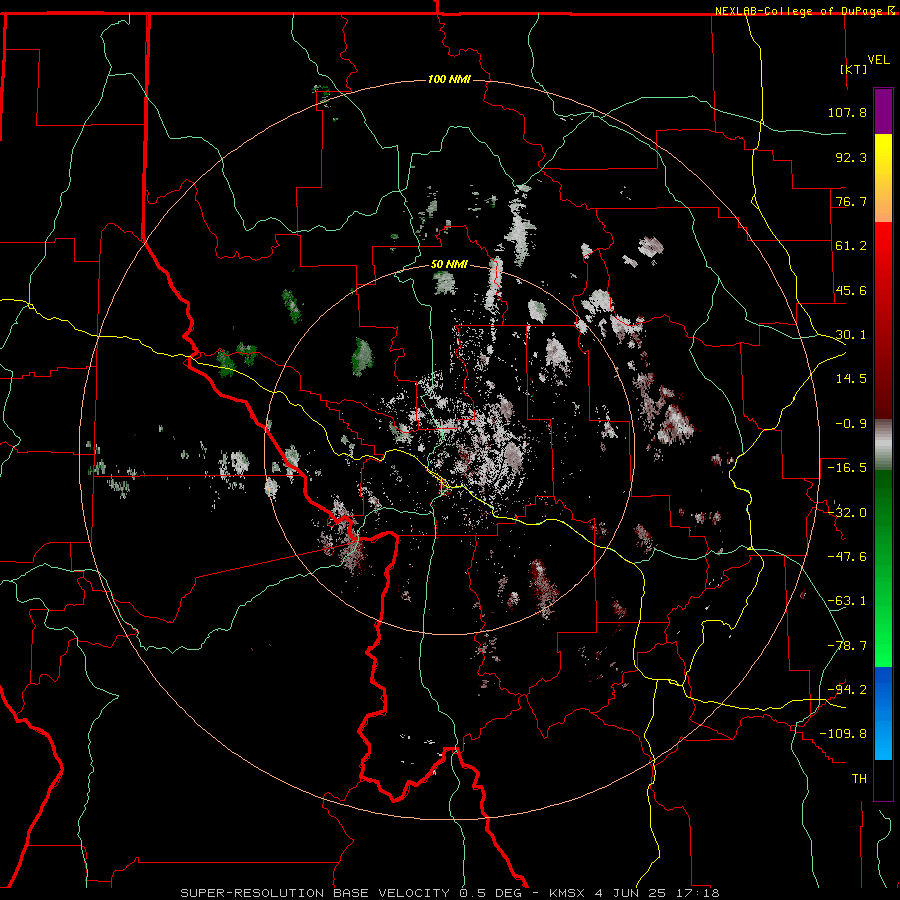Click the purple segment of the velocity color bar
Viewport: 900px width, 900px height.
(x=883, y=111)
